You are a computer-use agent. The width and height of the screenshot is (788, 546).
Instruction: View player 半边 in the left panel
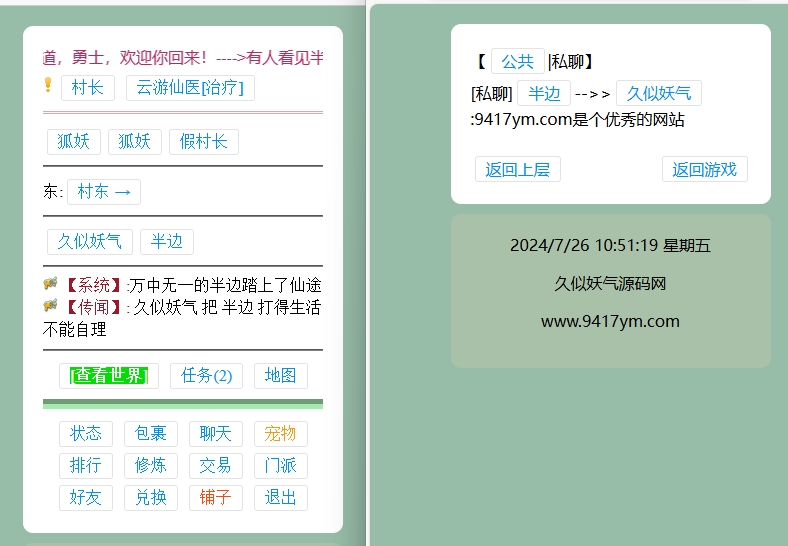pyautogui.click(x=167, y=242)
